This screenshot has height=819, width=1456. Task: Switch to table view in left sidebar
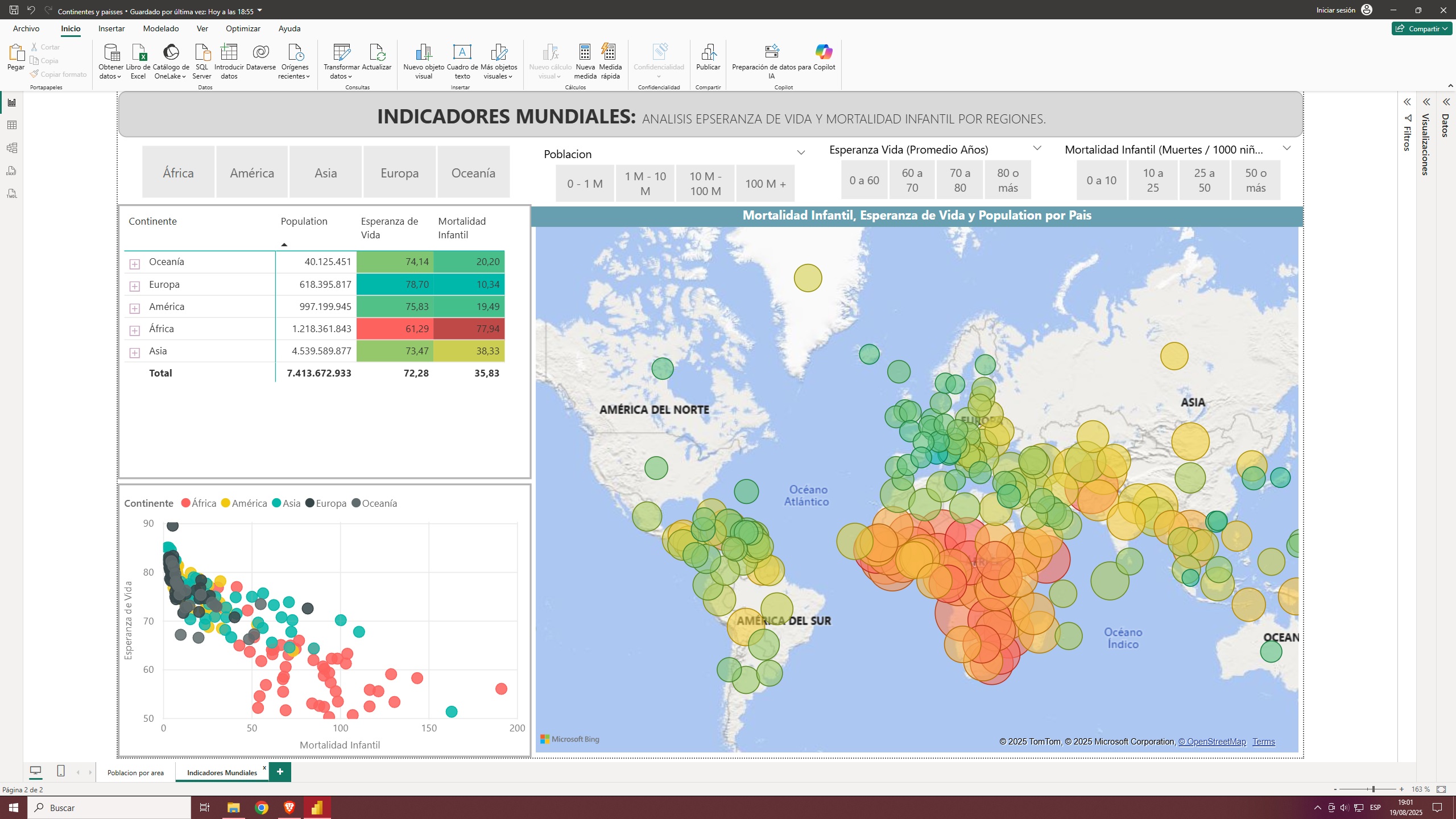pyautogui.click(x=11, y=125)
